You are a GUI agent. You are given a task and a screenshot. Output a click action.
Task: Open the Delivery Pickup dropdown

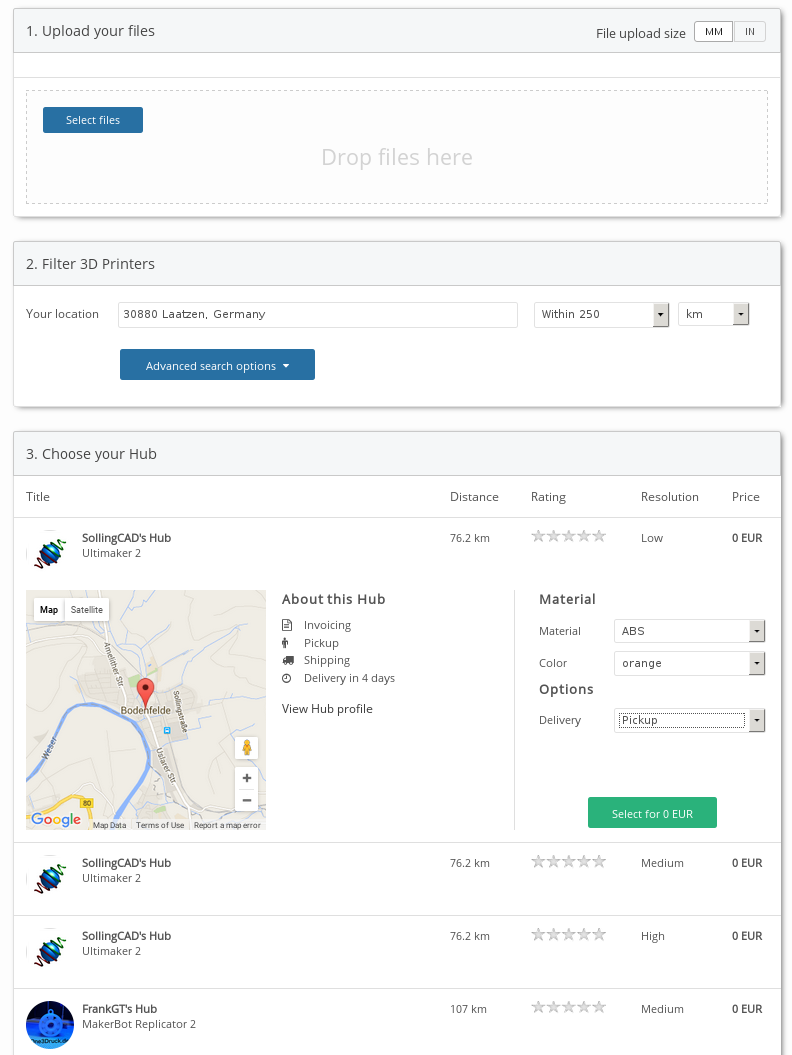coord(689,720)
